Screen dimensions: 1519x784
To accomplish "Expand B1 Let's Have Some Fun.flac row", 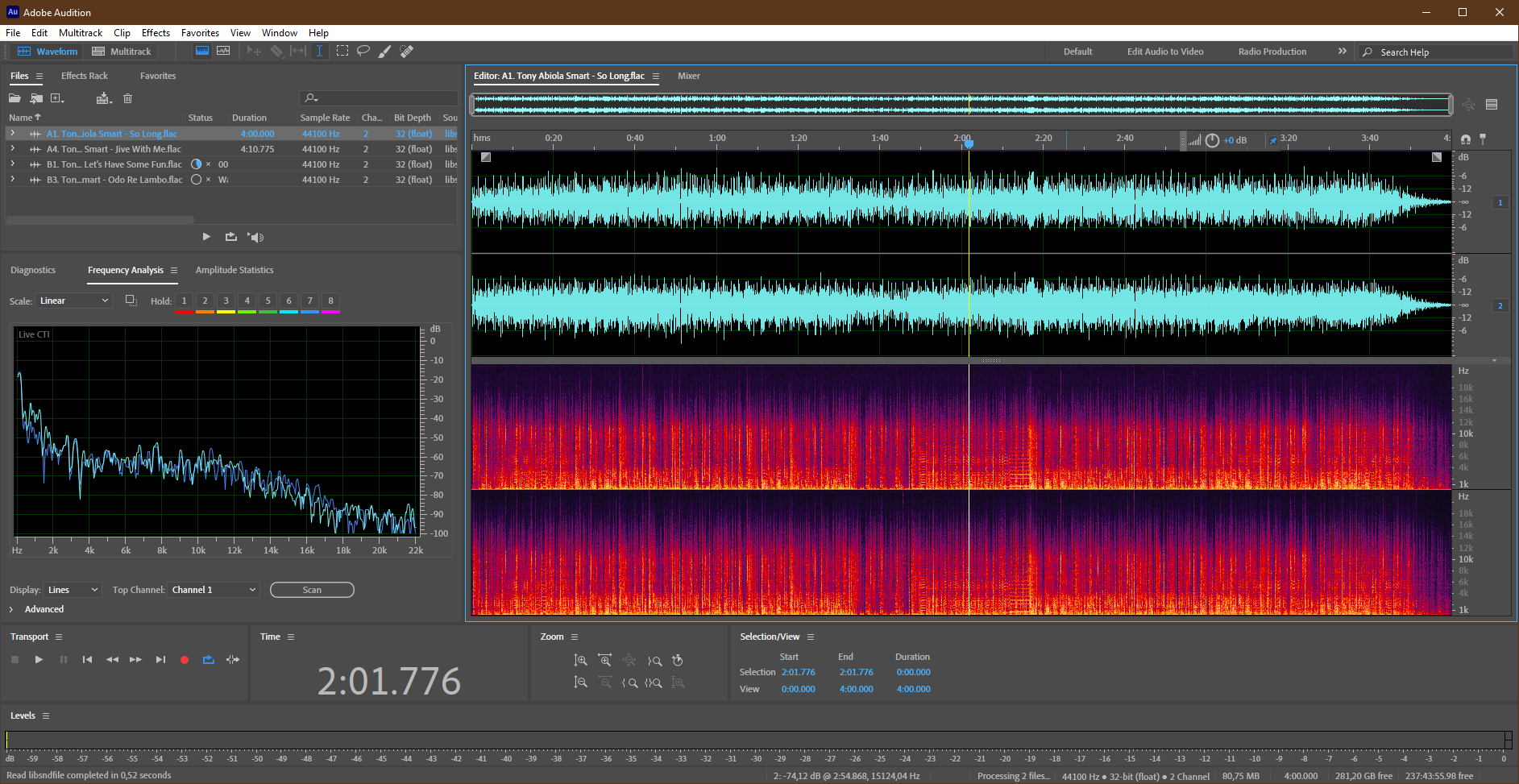I will [12, 164].
